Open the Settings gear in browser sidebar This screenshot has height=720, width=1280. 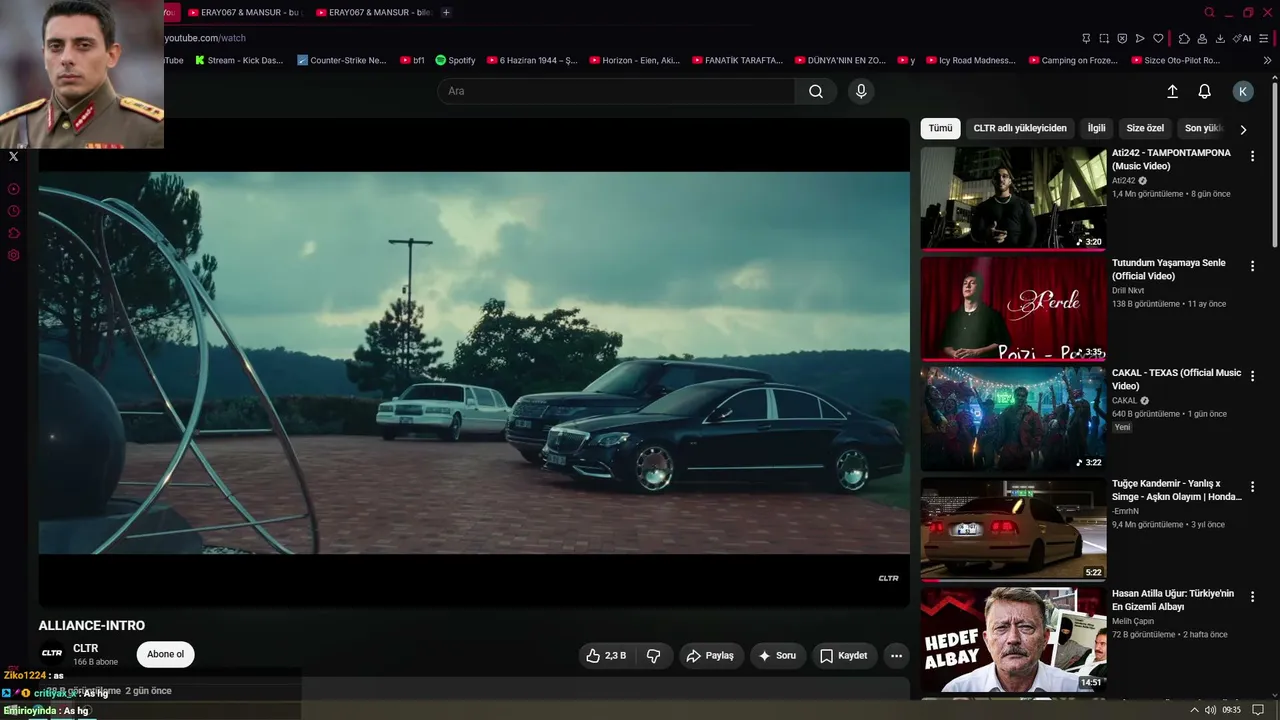13,255
